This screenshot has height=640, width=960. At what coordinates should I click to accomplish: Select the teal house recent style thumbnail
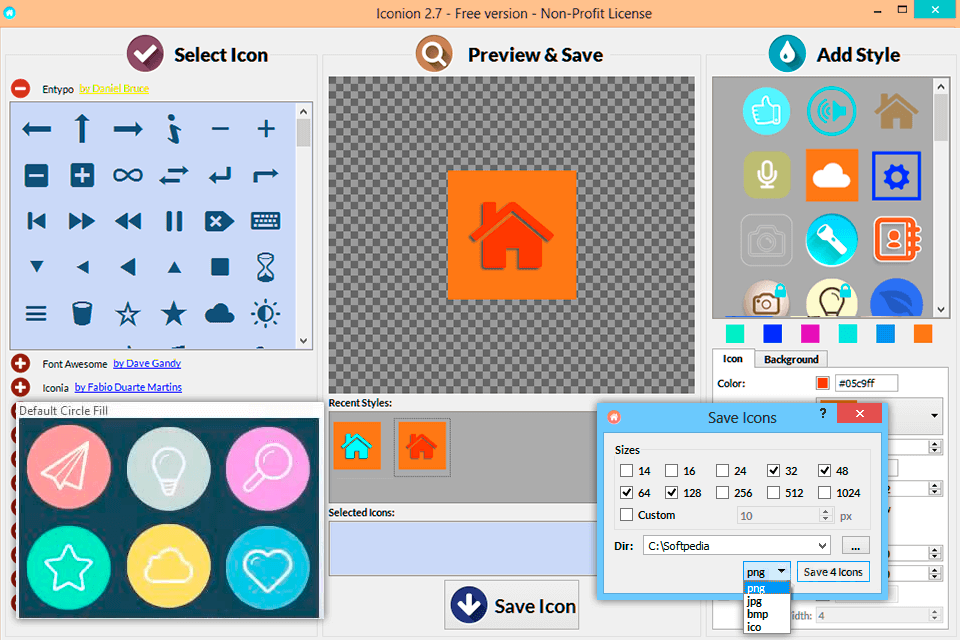tap(357, 446)
